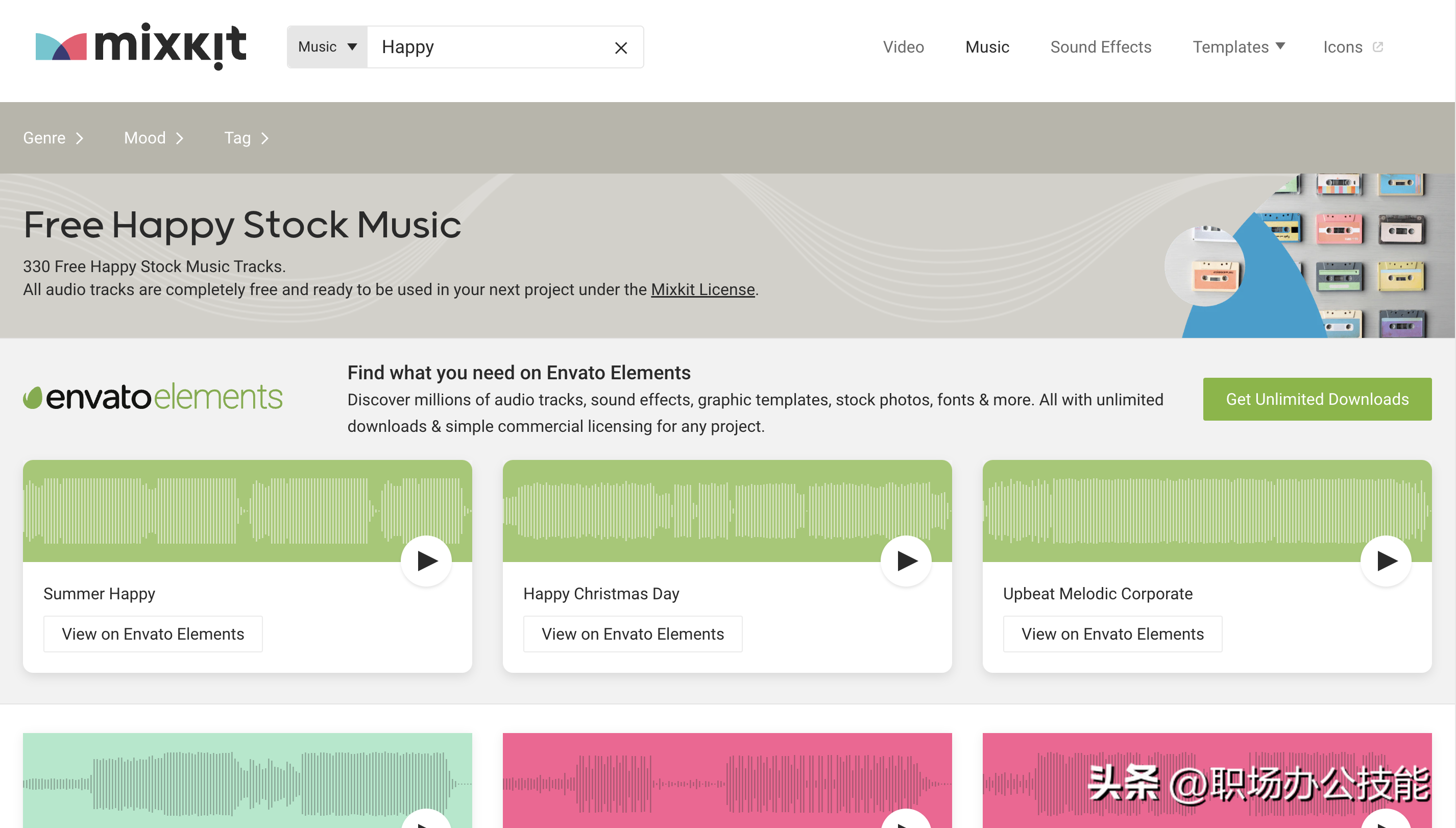The width and height of the screenshot is (1456, 828).
Task: Go to the Sound Effects section
Action: 1101,46
